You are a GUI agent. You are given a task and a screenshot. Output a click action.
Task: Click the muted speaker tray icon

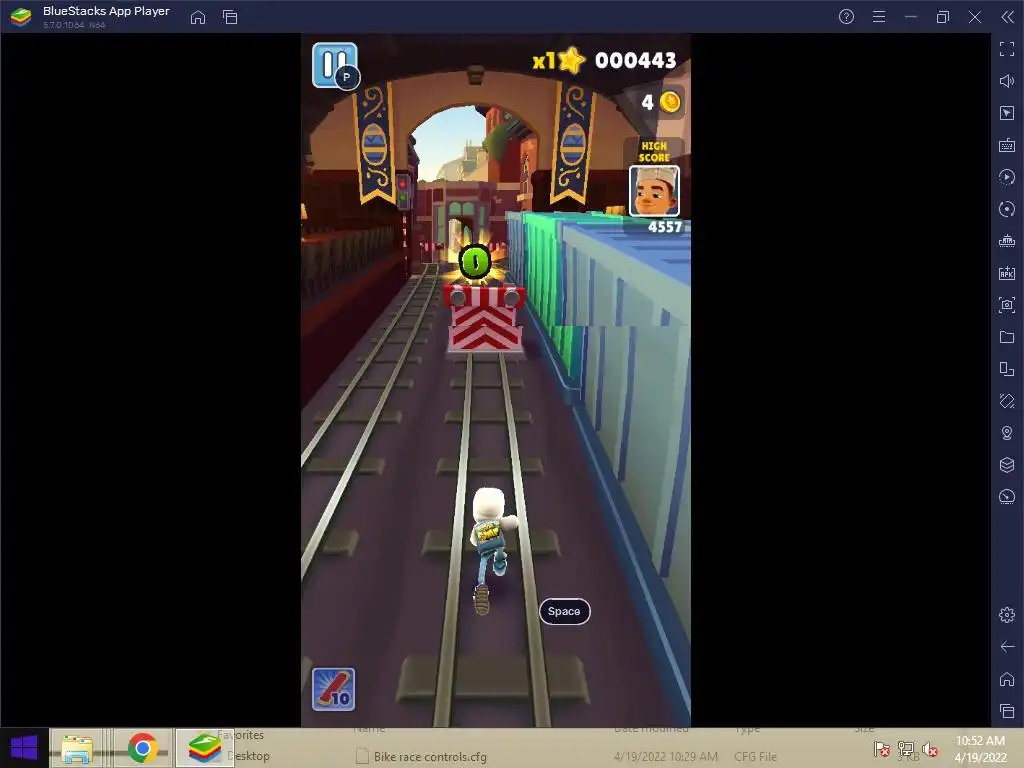click(930, 749)
